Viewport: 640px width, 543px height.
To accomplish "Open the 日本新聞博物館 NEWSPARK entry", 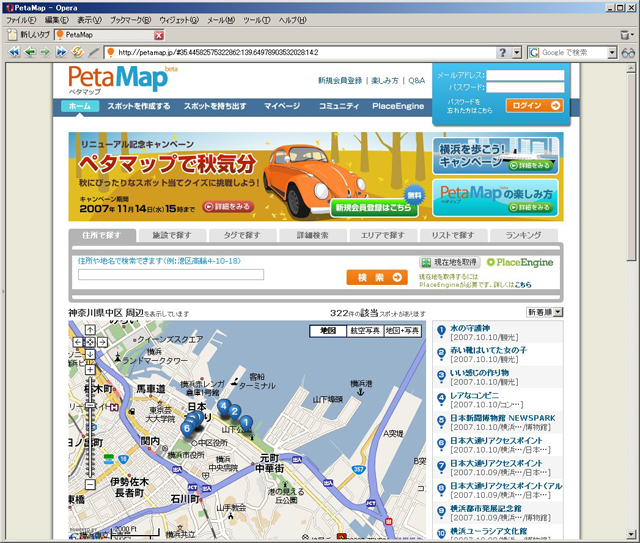I will 502,418.
